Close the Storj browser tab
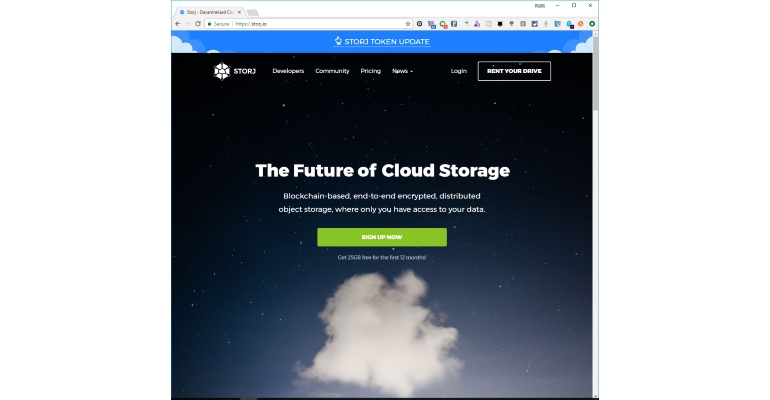770x400 pixels. pos(239,12)
